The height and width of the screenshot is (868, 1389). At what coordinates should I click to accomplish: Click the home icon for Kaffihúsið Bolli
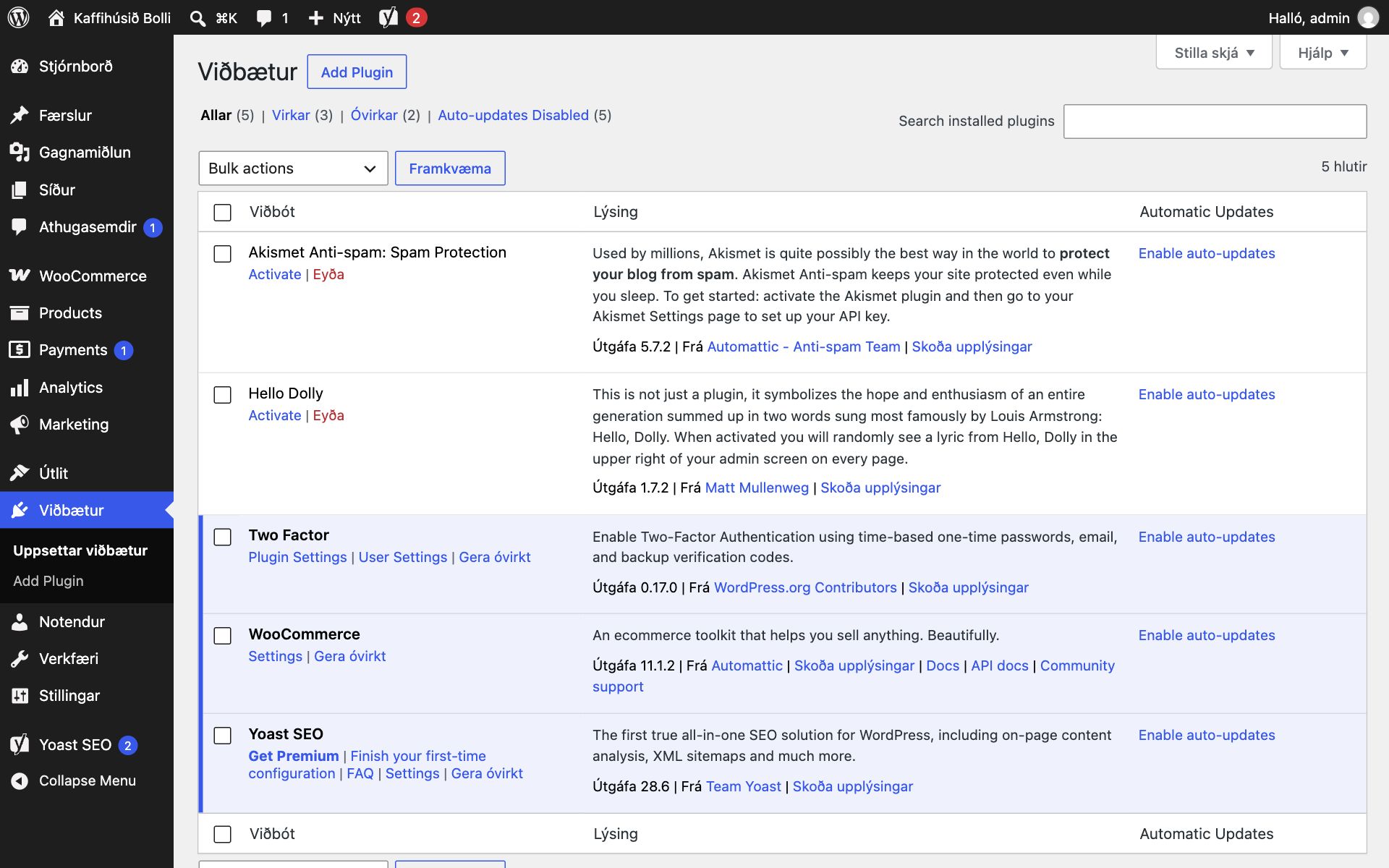tap(56, 17)
